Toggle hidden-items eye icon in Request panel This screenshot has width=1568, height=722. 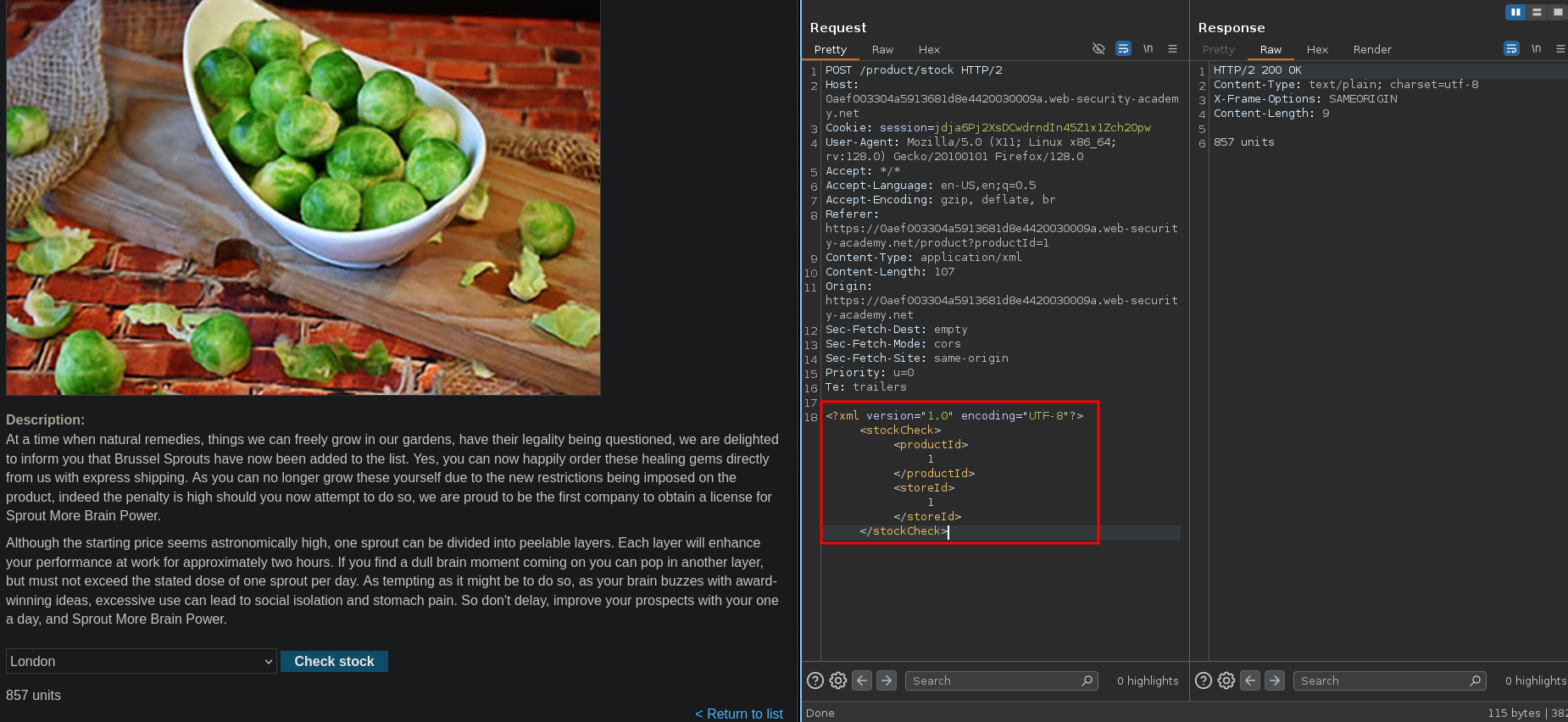(1098, 49)
